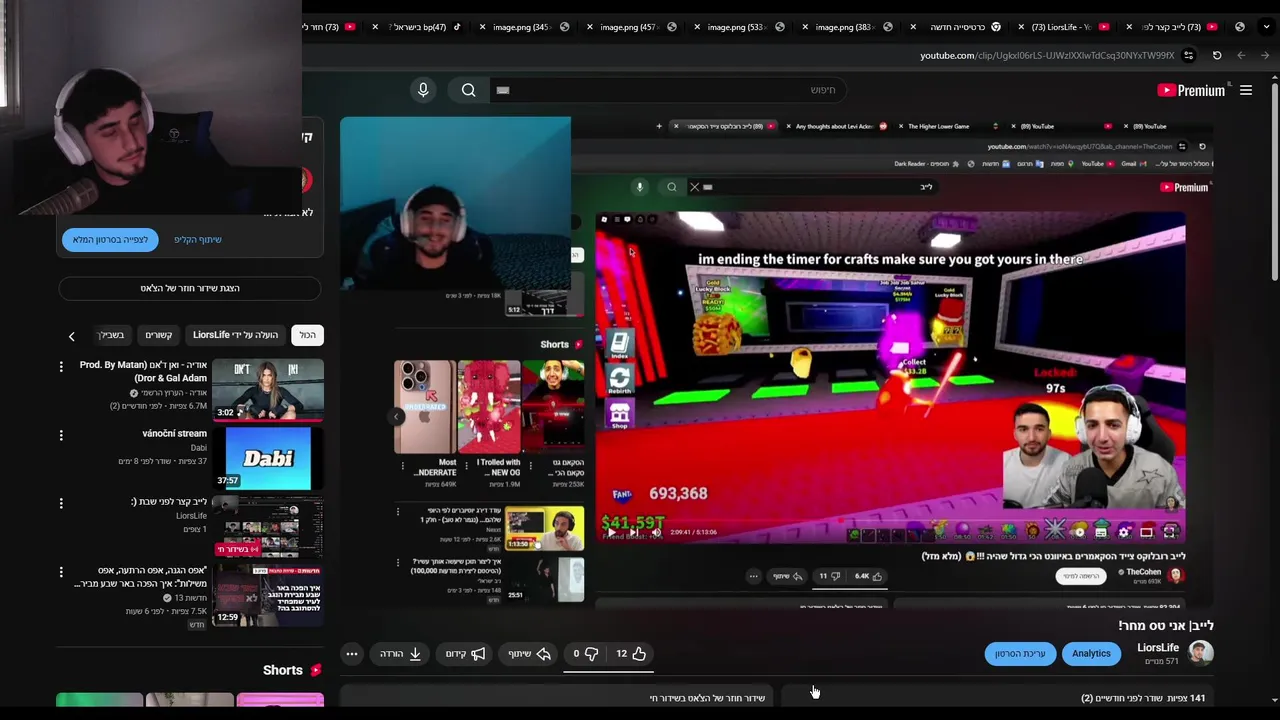The height and width of the screenshot is (720, 1280).
Task: Open the Odeya 3:02 video thumbnail
Action: tap(268, 389)
